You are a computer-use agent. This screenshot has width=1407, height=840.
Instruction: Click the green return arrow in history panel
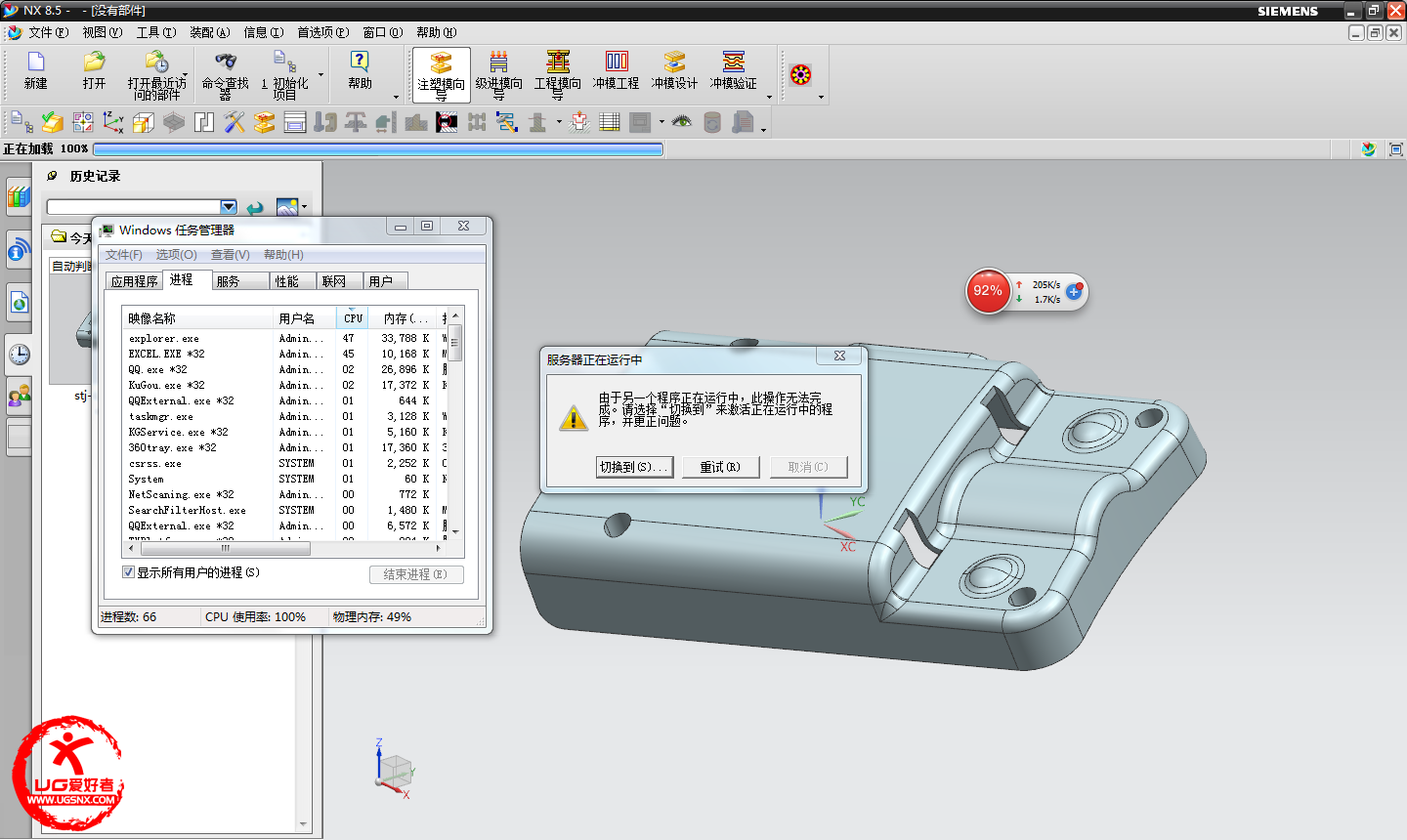[x=255, y=207]
